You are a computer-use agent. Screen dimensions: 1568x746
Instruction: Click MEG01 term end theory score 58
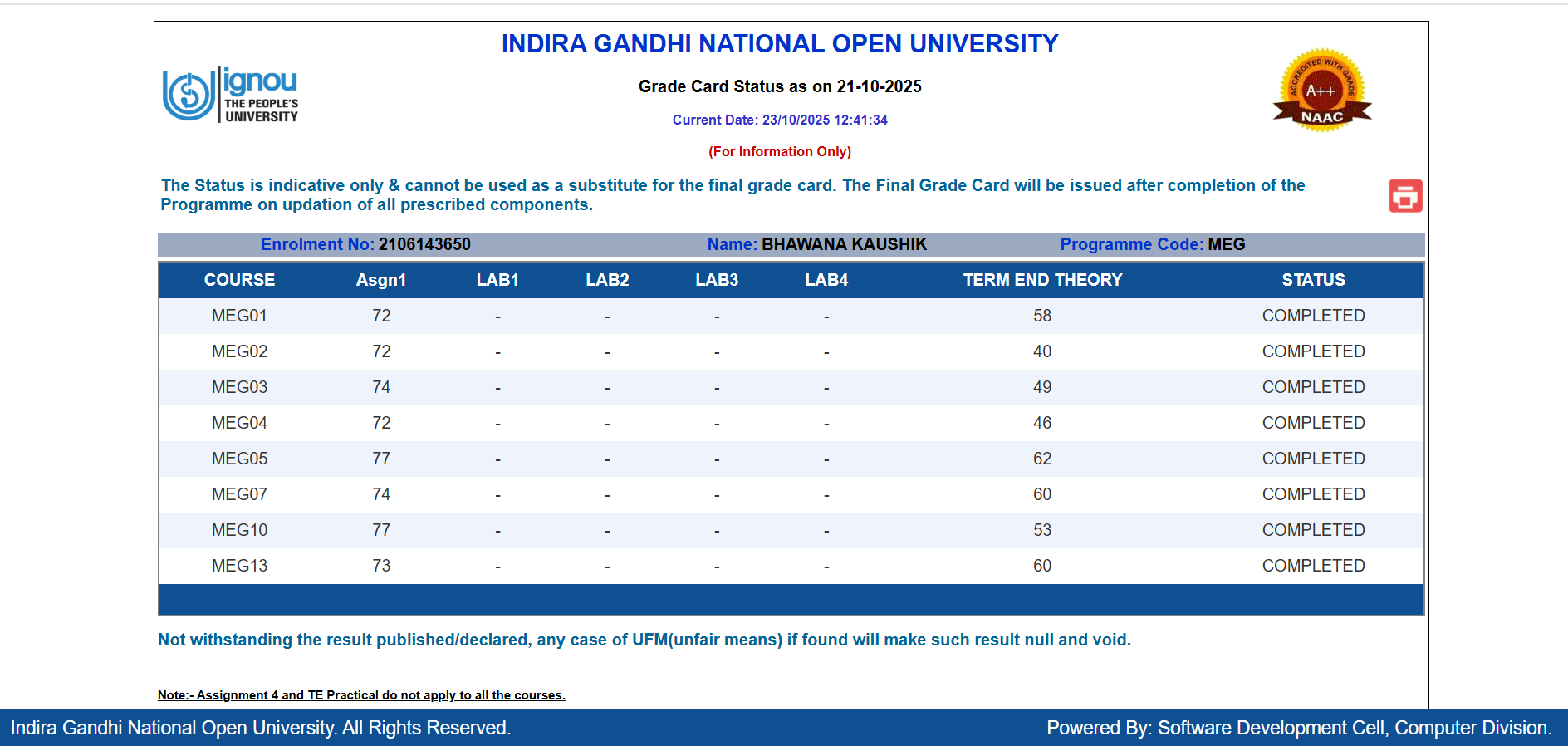pyautogui.click(x=1042, y=316)
